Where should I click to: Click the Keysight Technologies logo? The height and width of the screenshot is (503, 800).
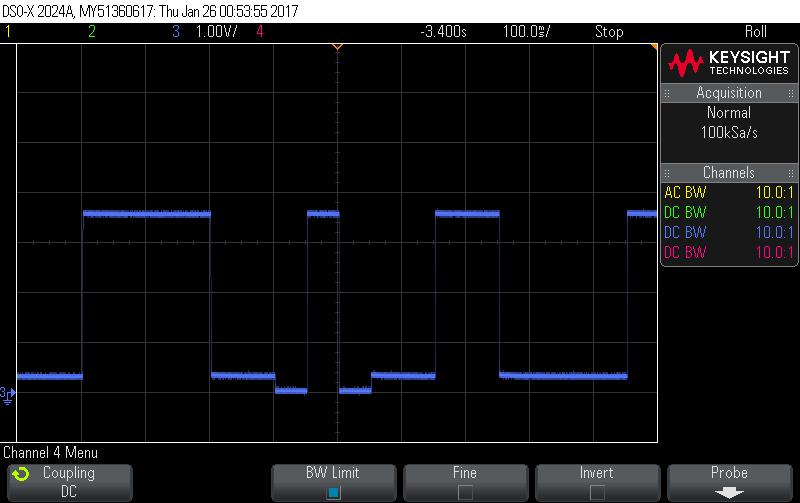[x=730, y=63]
